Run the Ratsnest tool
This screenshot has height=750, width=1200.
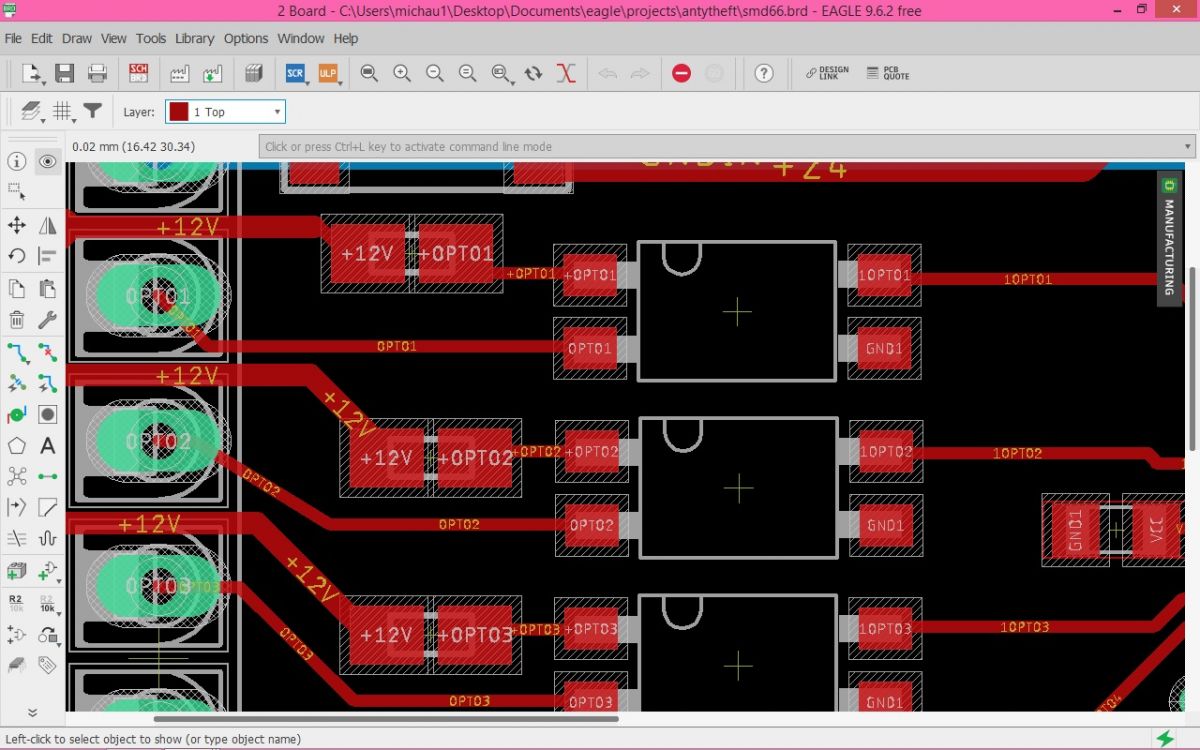566,73
